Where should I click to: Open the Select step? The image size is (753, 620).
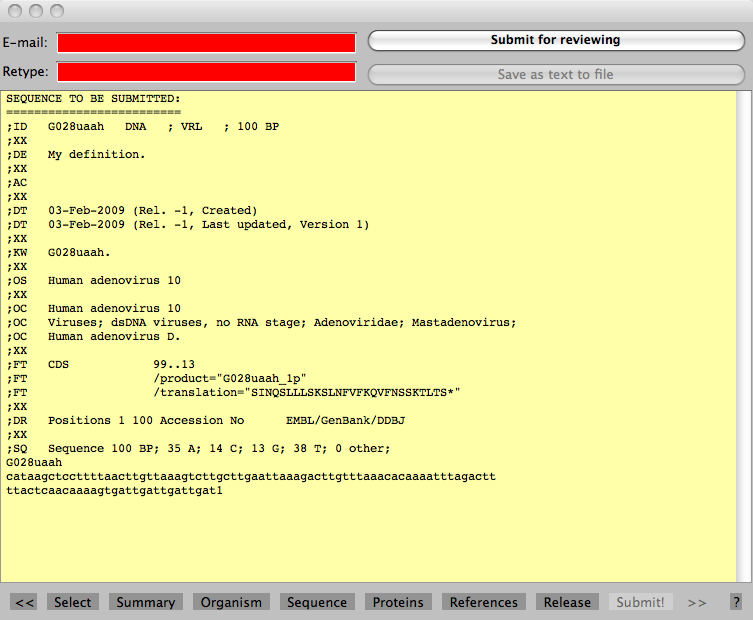pos(72,602)
